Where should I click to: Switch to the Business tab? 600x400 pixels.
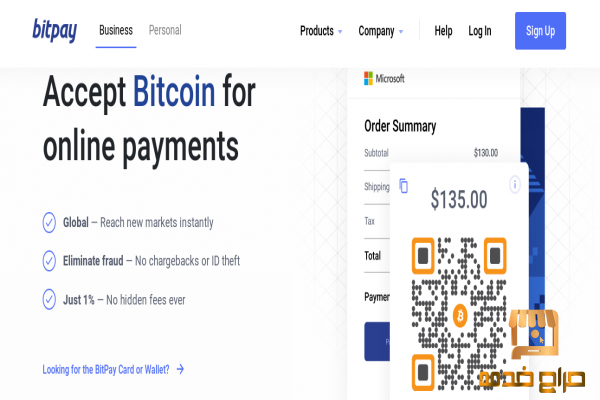pos(116,30)
